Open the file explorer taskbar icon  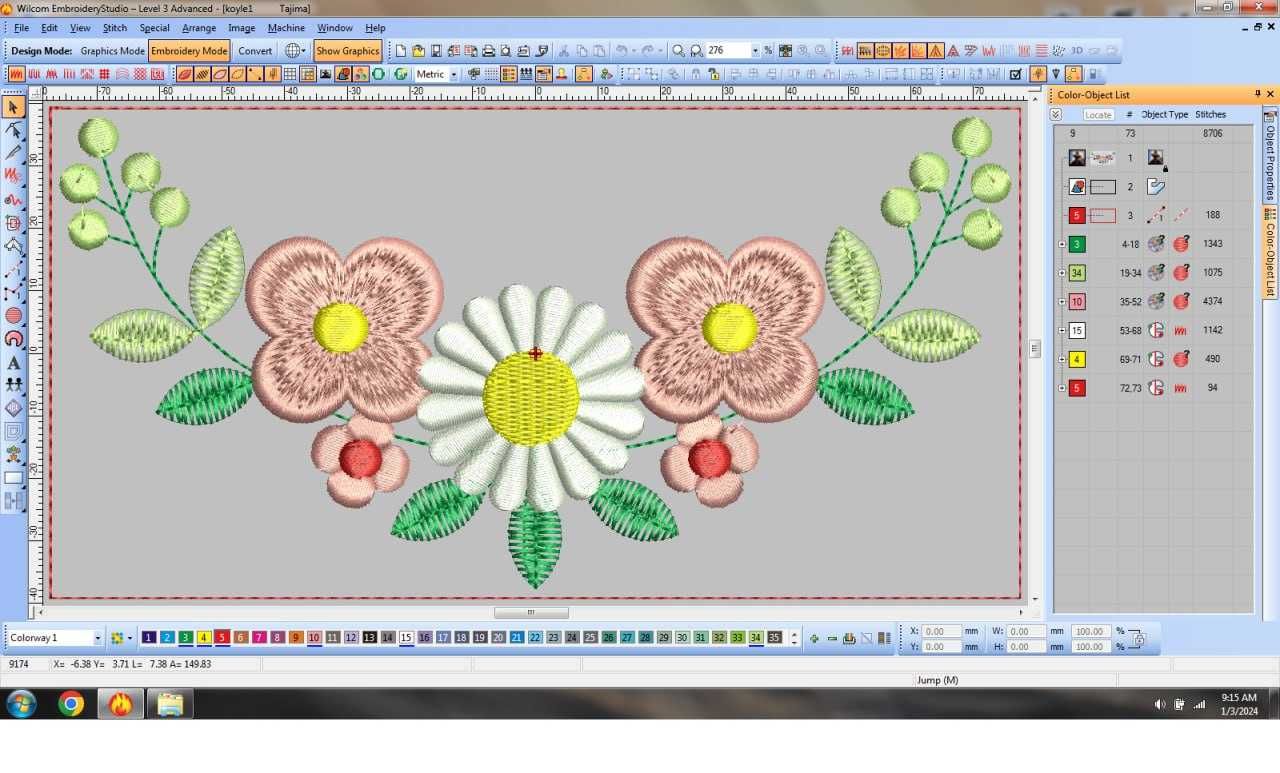(x=170, y=704)
